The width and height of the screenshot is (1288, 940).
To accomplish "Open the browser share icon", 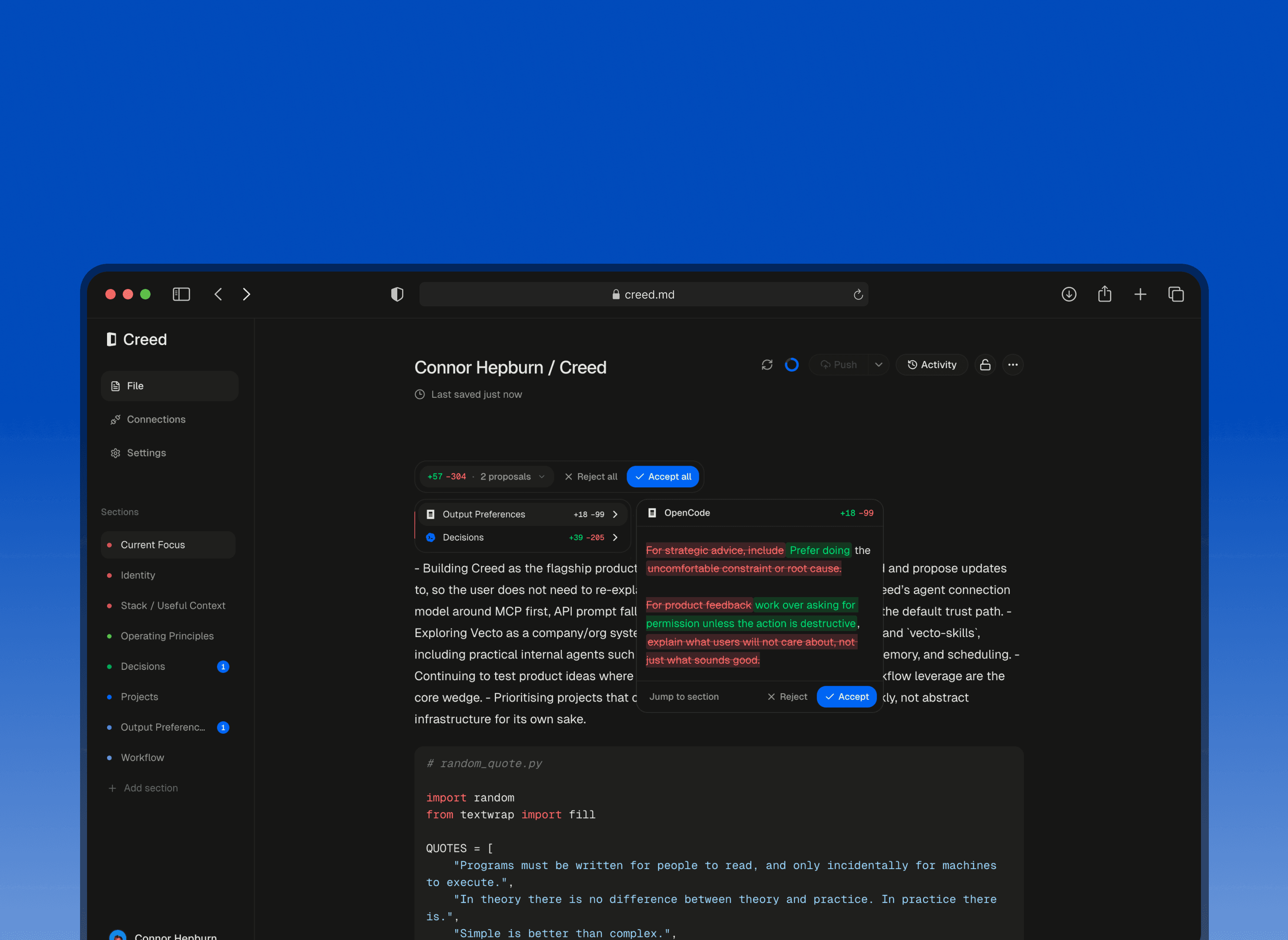I will (x=1104, y=294).
